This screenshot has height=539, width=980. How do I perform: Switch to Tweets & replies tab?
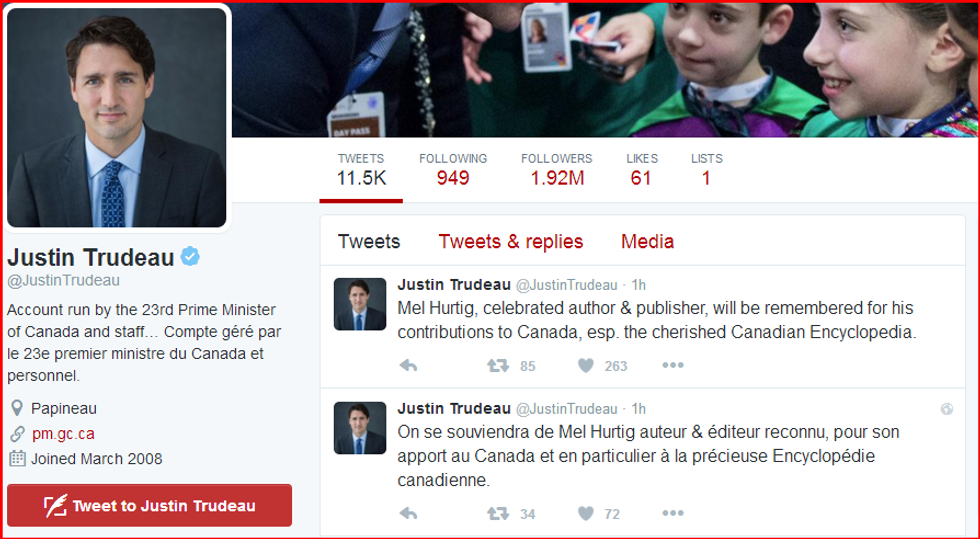(511, 241)
